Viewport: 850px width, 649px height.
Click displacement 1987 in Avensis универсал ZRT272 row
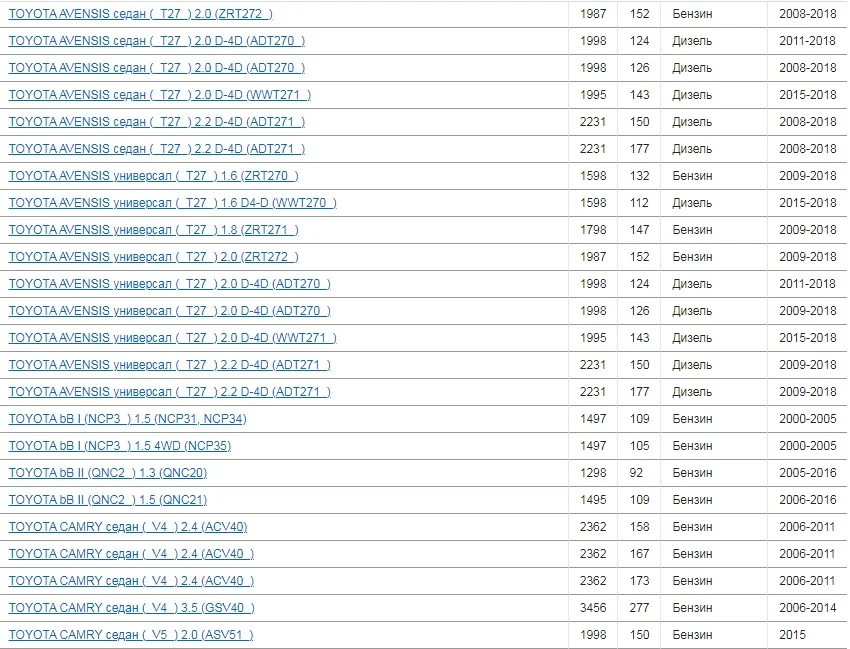[593, 256]
